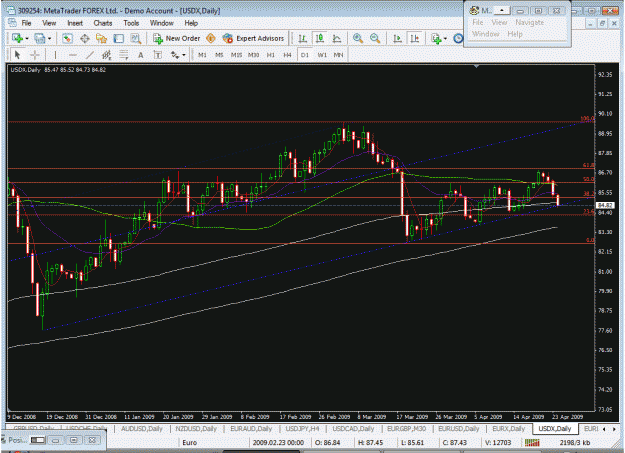This screenshot has width=625, height=453.
Task: Open the Profiles icon
Action: (40, 39)
